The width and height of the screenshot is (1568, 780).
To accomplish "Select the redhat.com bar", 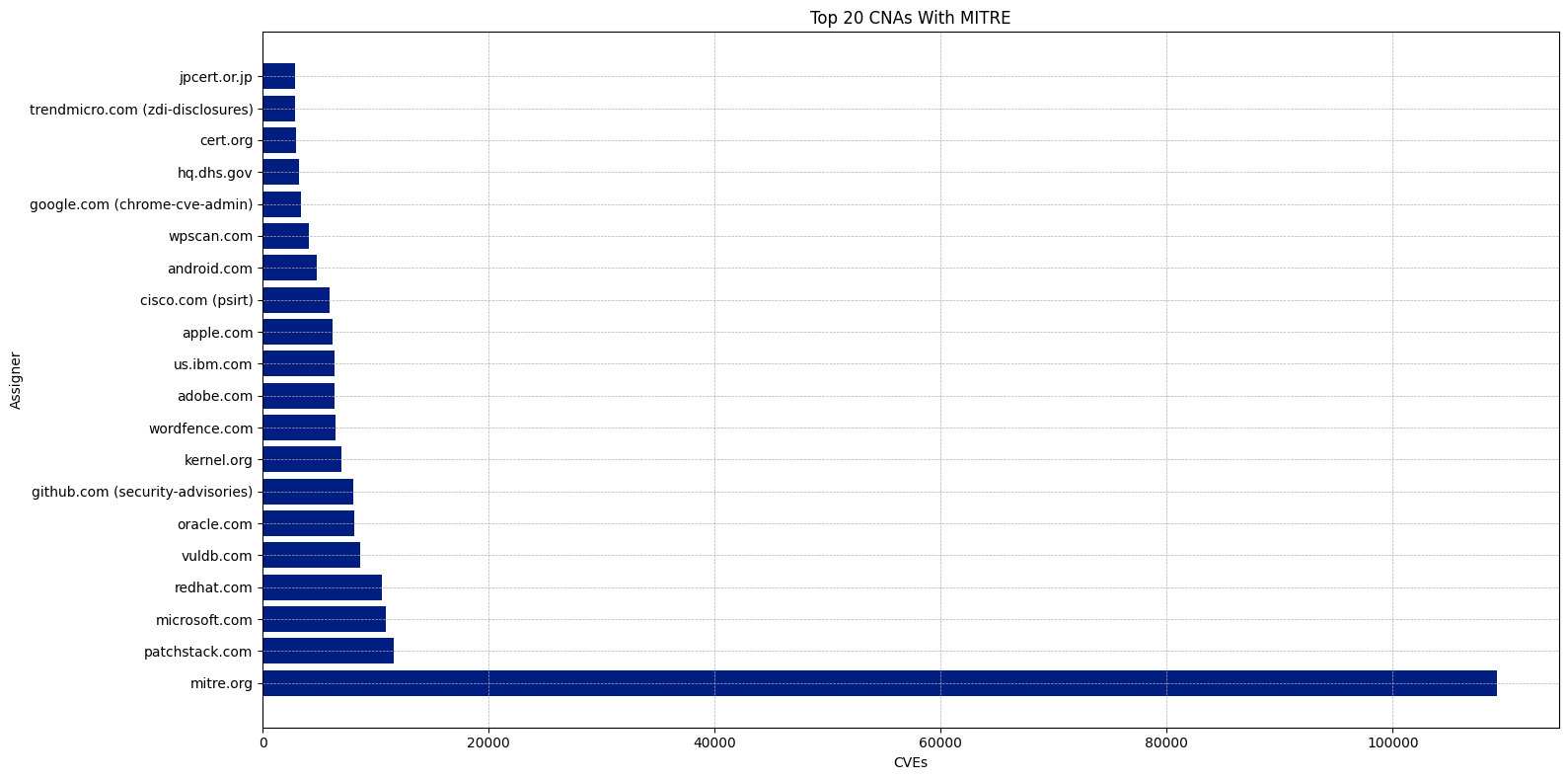I will click(x=322, y=587).
